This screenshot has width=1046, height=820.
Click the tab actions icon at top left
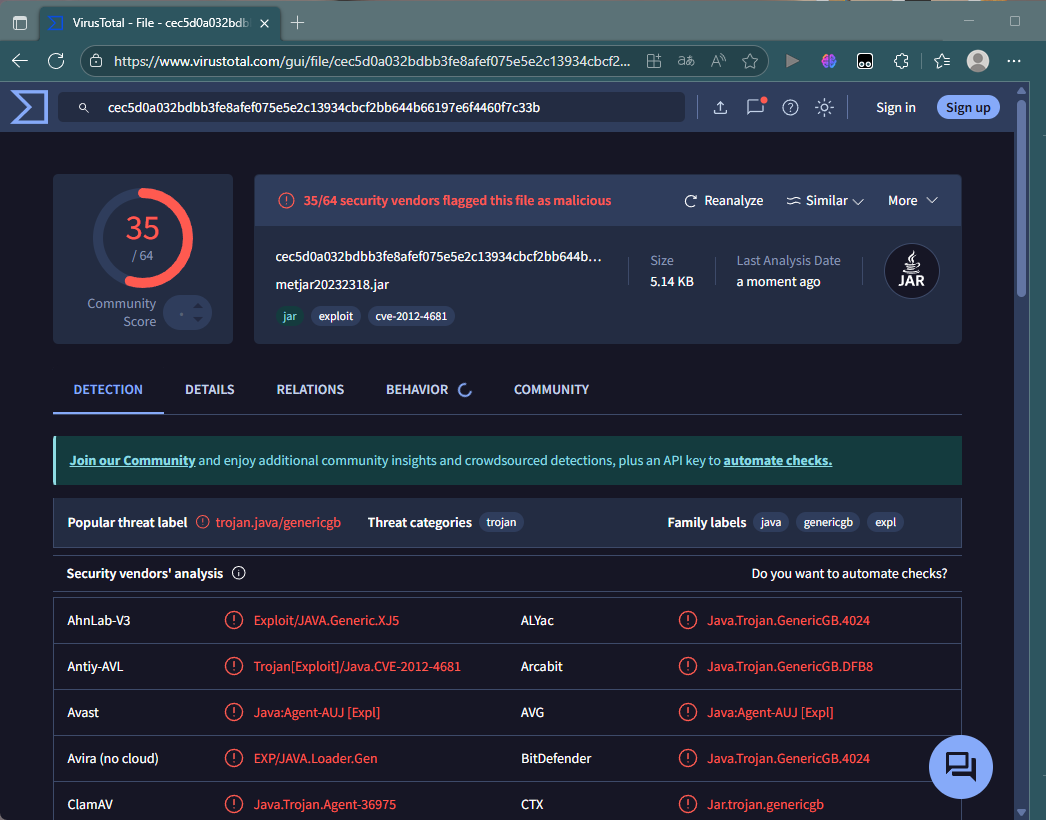coord(20,23)
